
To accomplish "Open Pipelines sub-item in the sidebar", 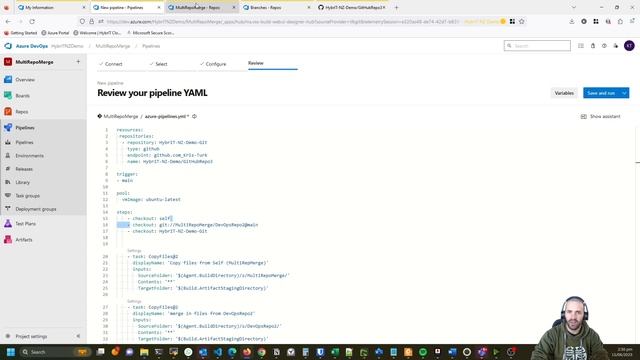I will pyautogui.click(x=24, y=142).
